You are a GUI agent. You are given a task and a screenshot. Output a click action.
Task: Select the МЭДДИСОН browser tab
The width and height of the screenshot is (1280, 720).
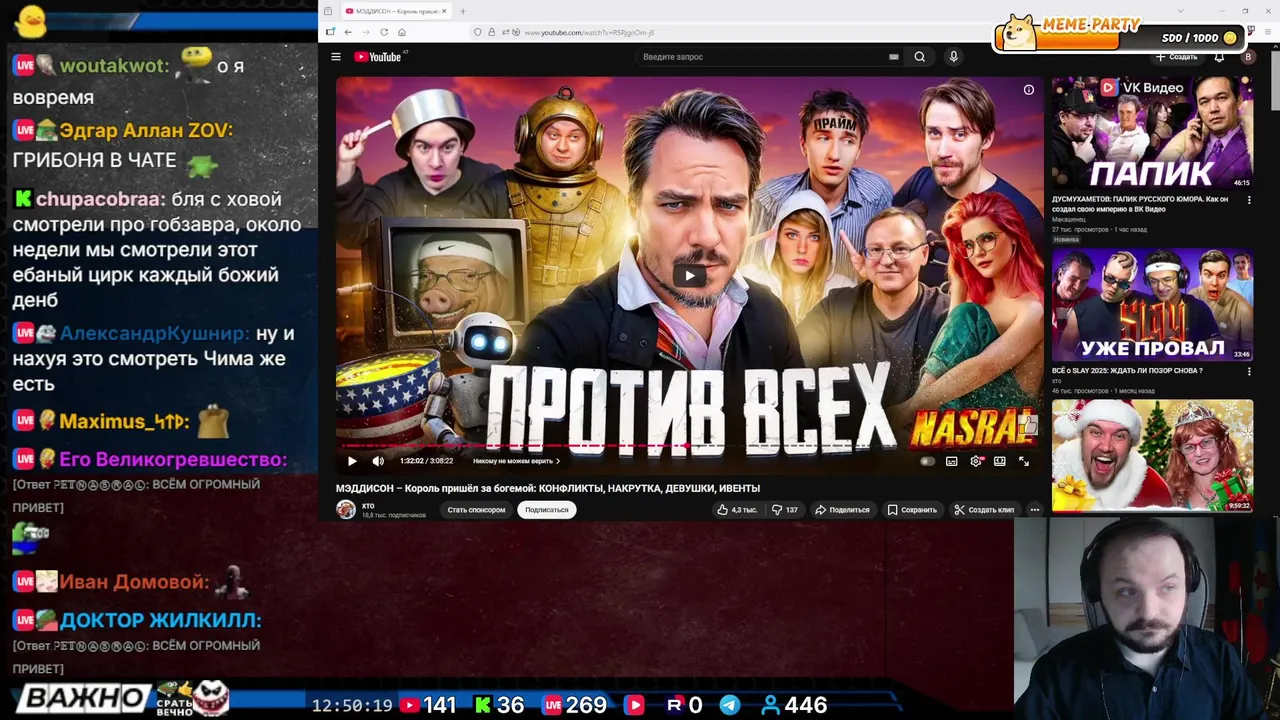pyautogui.click(x=395, y=11)
